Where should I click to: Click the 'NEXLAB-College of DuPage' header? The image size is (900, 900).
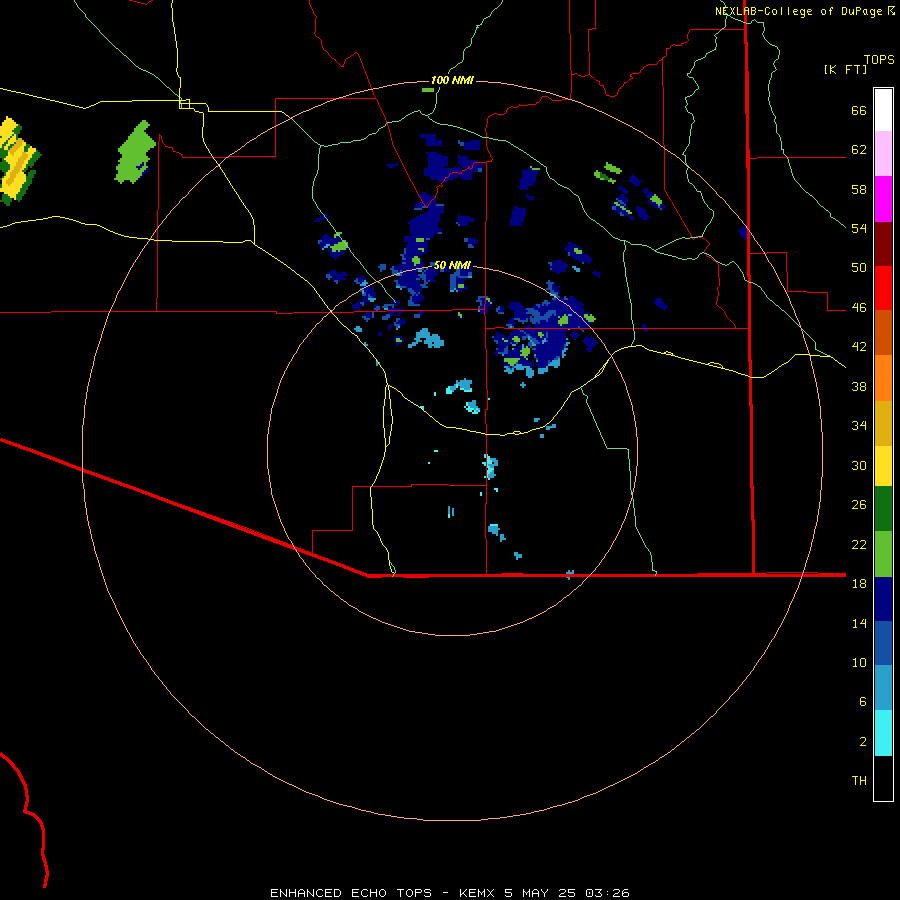coord(798,11)
